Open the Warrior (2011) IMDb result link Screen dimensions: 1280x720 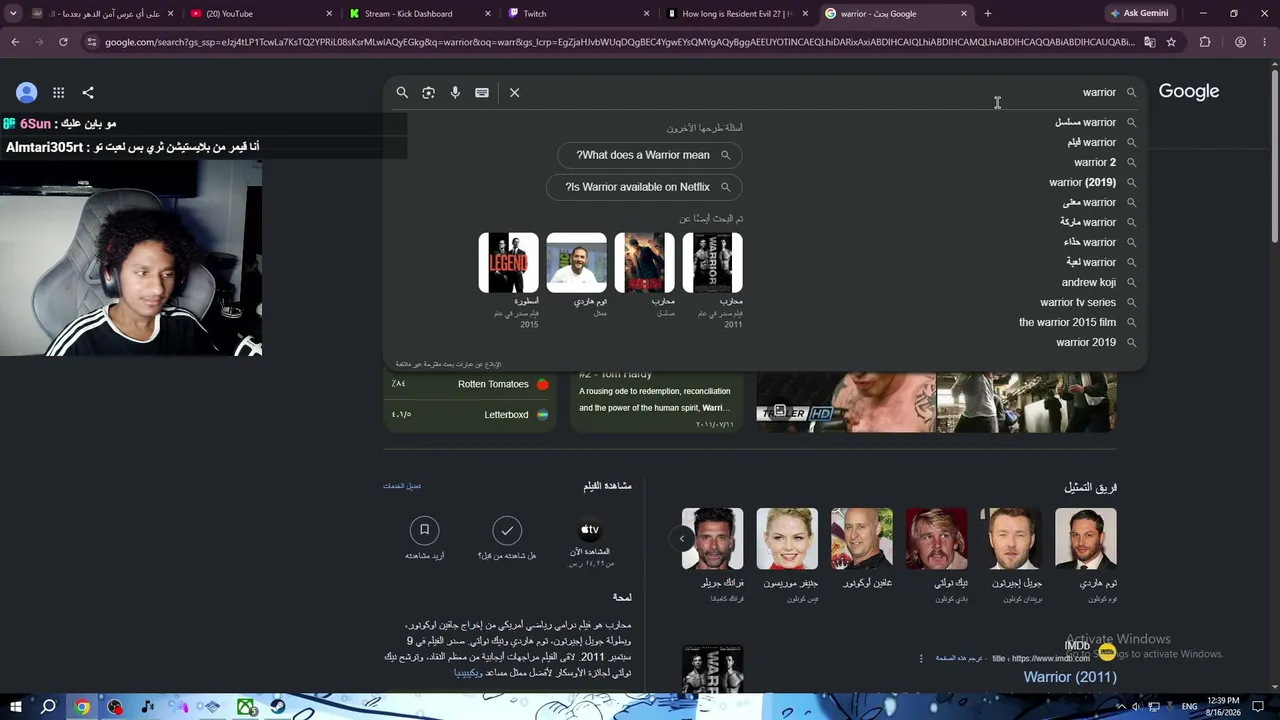click(x=1070, y=677)
